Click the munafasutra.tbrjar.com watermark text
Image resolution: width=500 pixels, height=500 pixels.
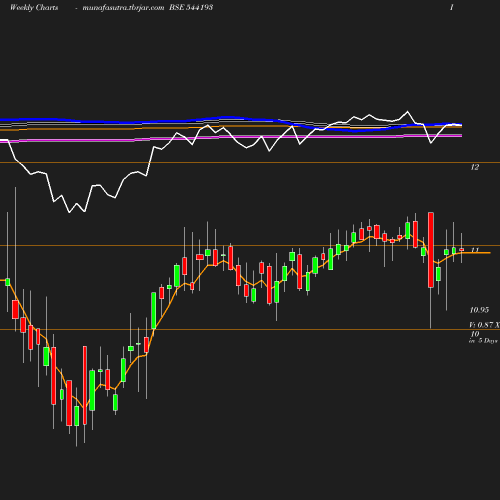click(123, 8)
